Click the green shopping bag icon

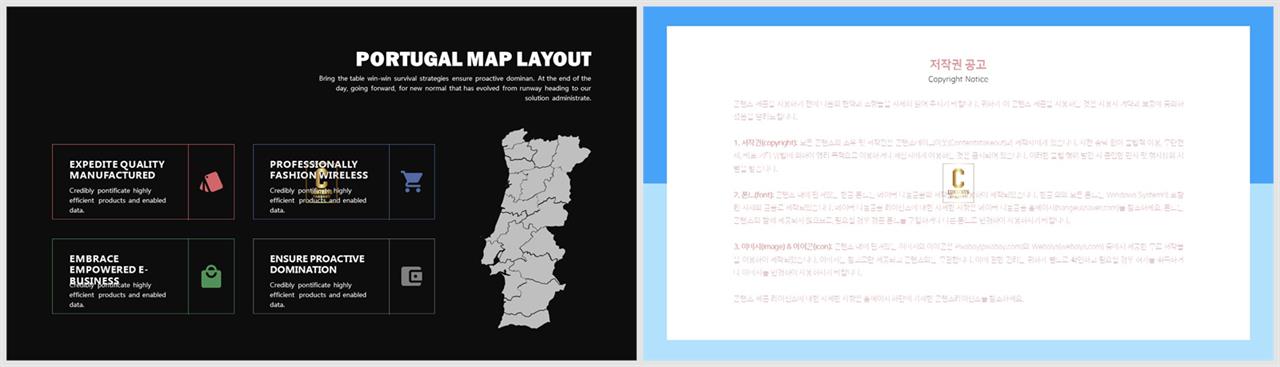211,276
